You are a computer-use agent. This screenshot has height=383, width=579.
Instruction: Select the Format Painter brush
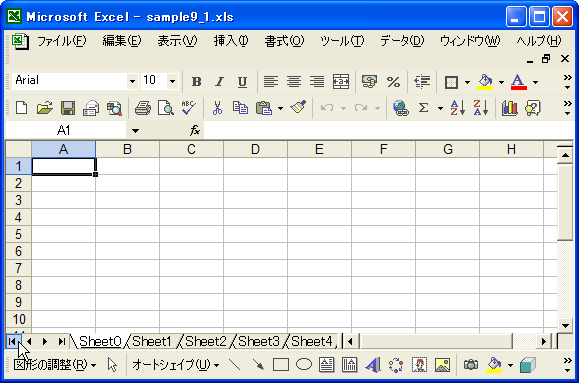[x=298, y=108]
